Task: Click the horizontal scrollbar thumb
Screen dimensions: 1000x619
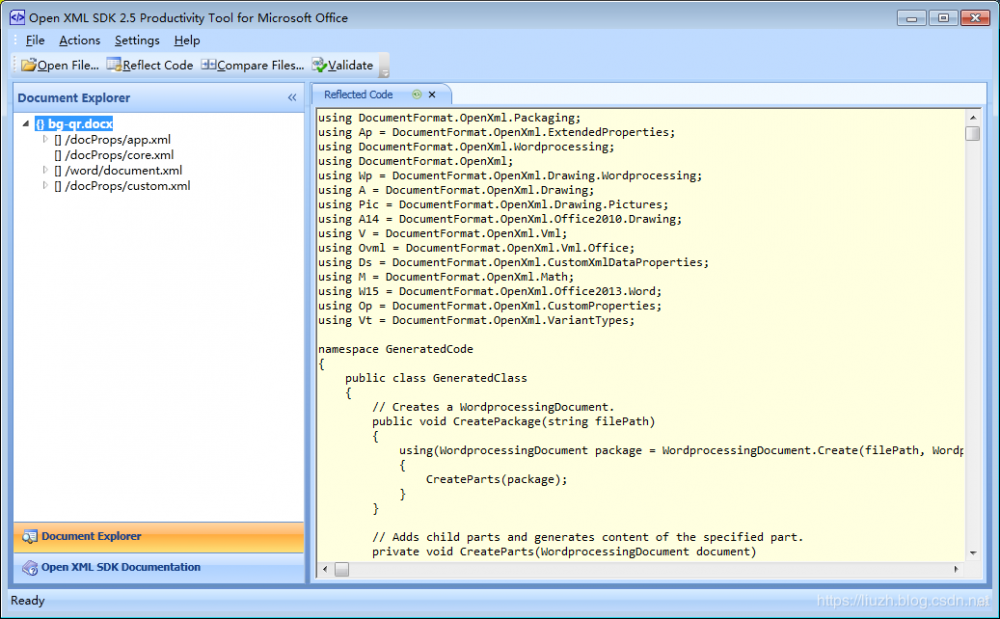Action: coord(342,569)
